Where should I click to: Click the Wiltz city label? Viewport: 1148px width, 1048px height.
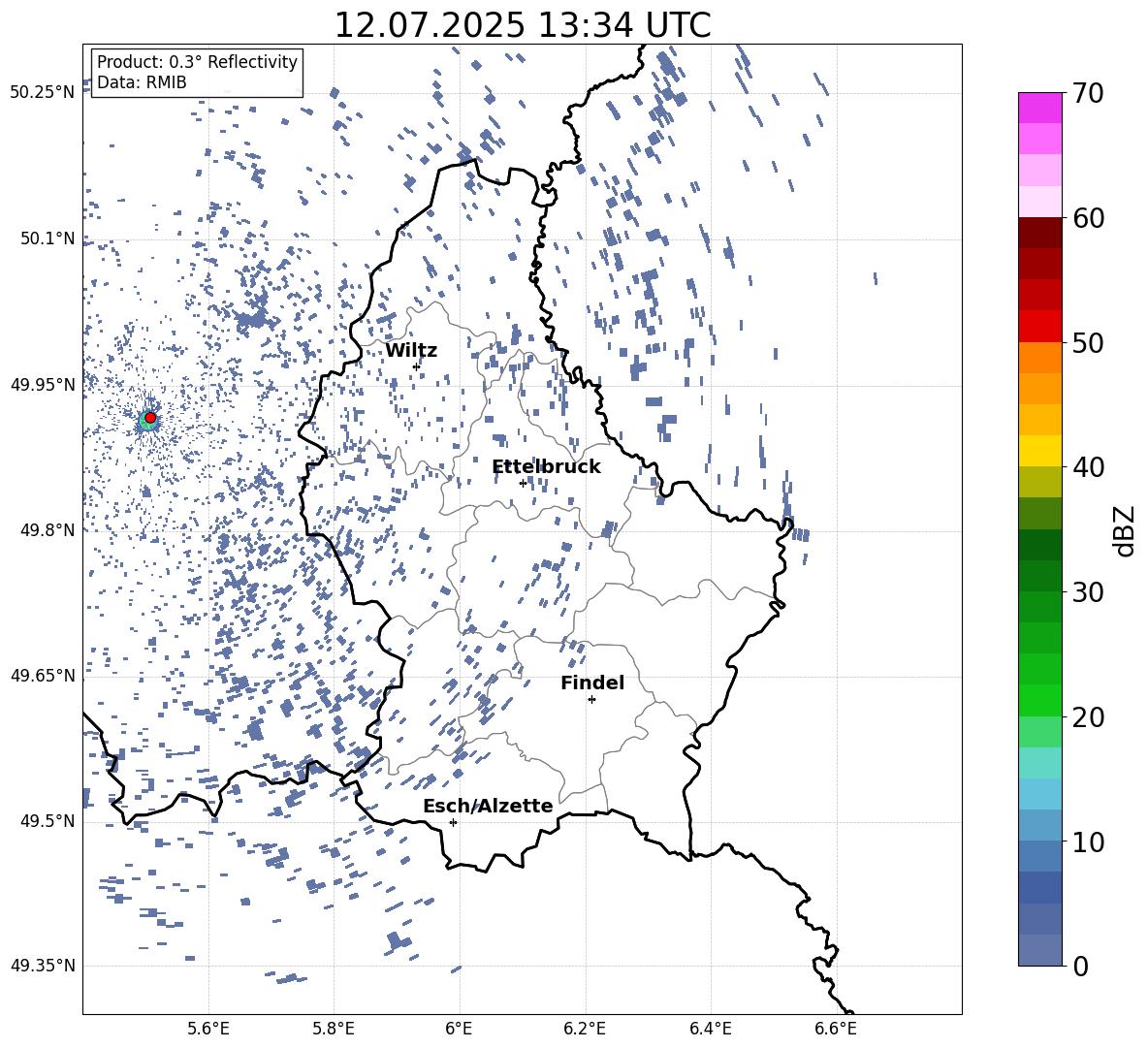(411, 351)
